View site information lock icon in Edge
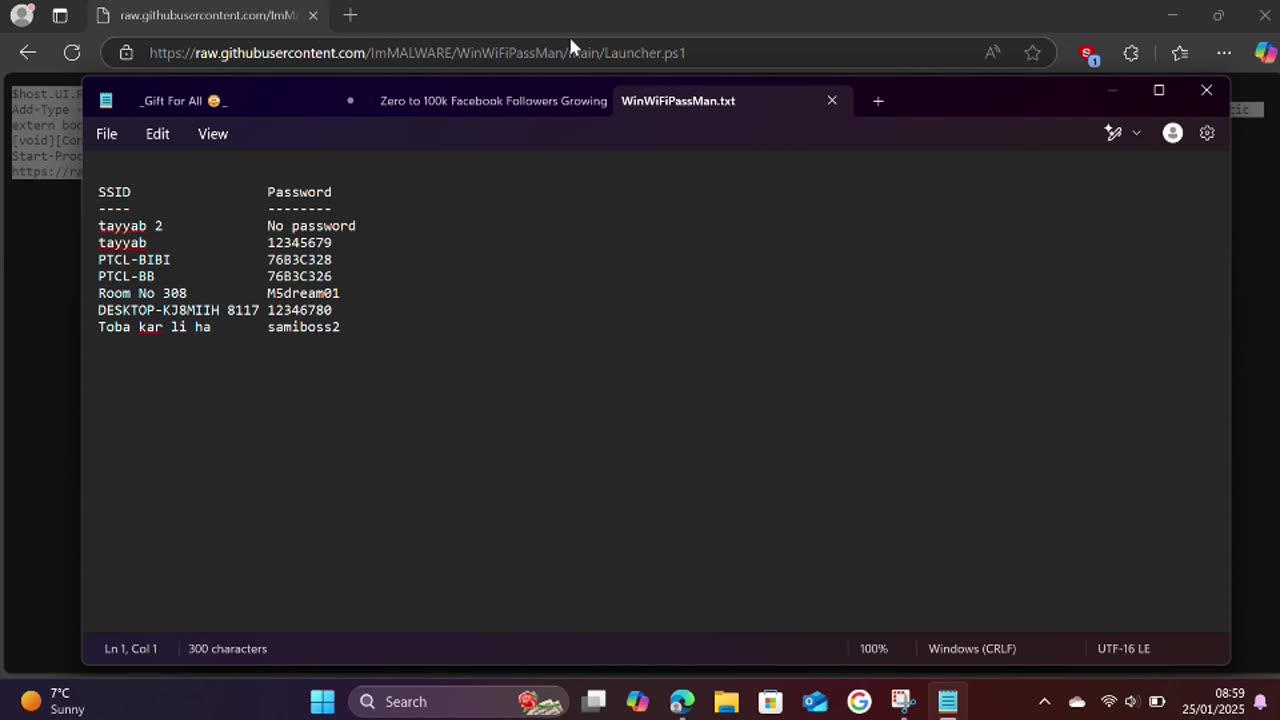The height and width of the screenshot is (720, 1280). (126, 53)
